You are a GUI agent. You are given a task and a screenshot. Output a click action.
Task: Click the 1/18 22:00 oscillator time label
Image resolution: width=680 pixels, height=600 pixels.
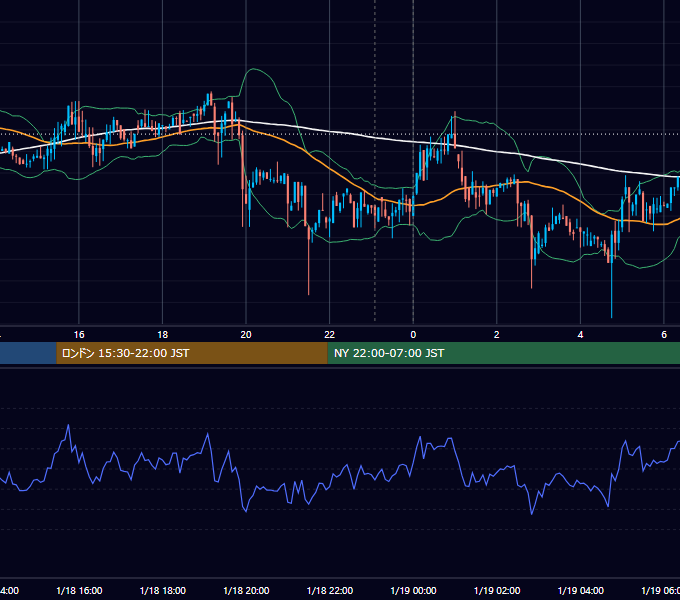tap(330, 591)
